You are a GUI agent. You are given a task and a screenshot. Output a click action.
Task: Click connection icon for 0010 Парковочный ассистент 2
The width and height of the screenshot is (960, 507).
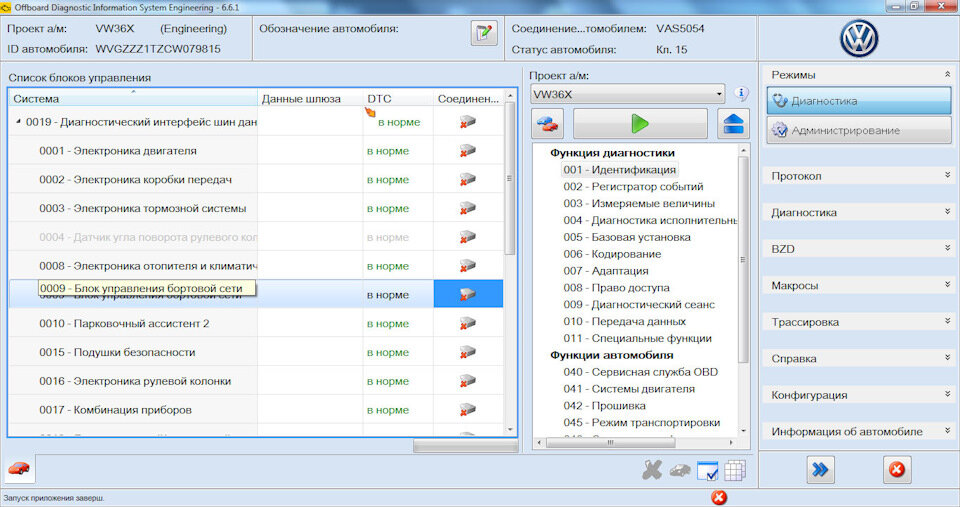point(468,323)
